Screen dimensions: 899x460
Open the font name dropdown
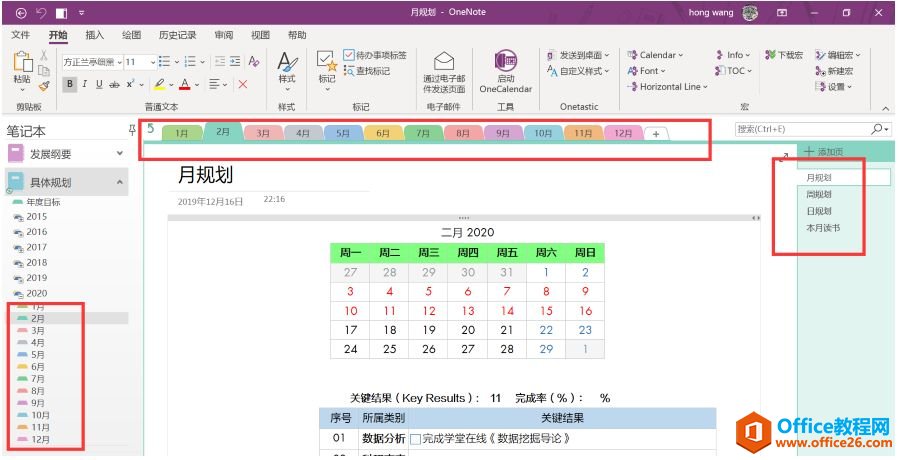[119, 62]
